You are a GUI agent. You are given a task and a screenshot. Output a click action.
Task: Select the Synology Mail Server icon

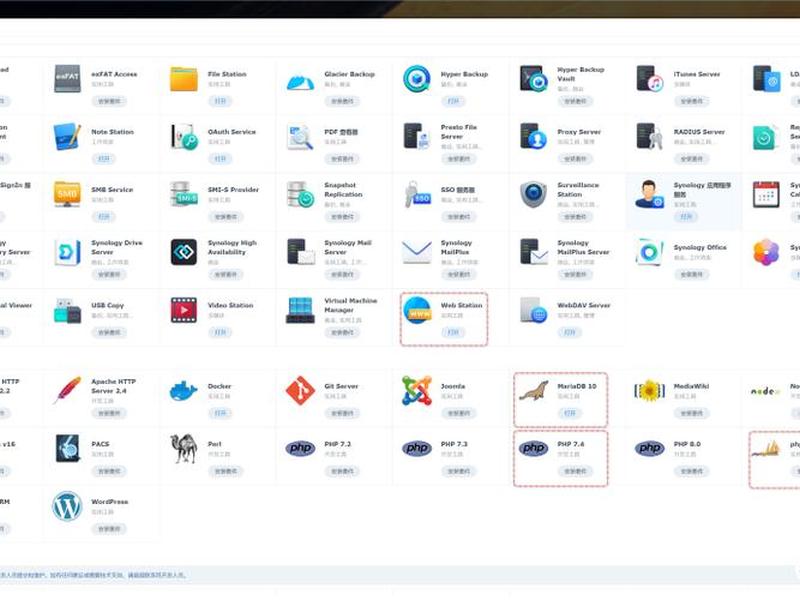(x=301, y=252)
